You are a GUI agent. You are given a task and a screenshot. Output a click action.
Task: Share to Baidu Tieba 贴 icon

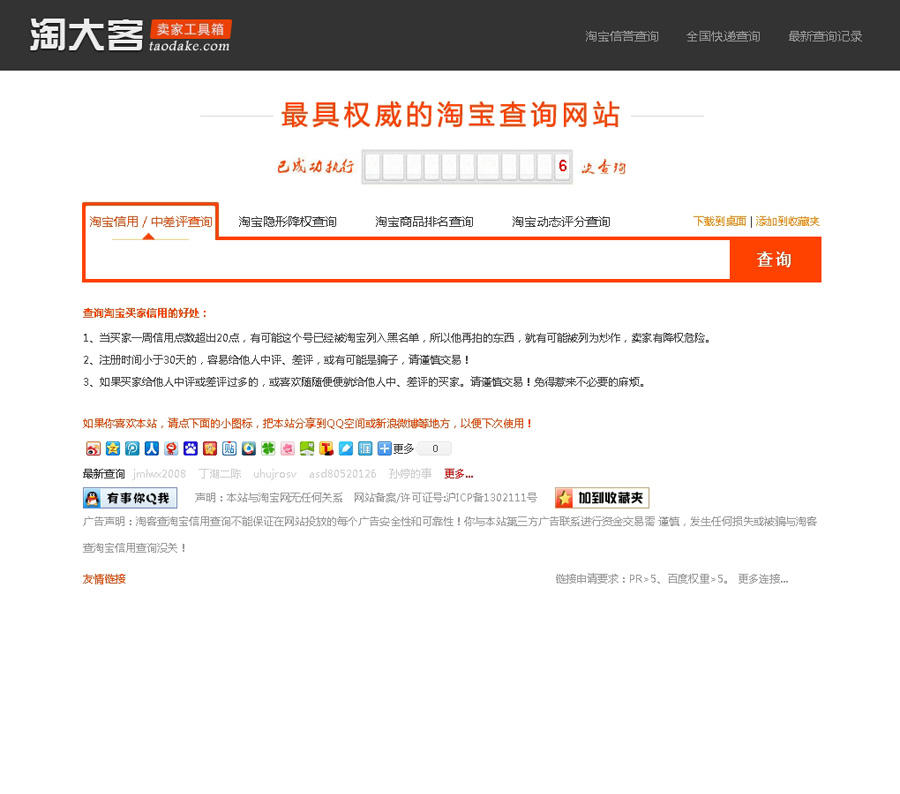pos(229,448)
